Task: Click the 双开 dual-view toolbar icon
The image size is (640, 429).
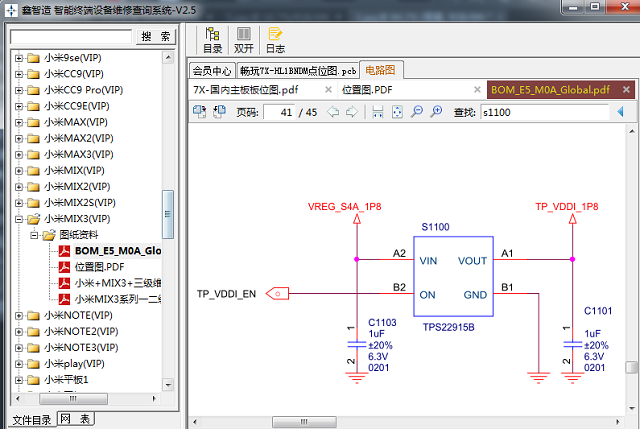Action: 244,40
